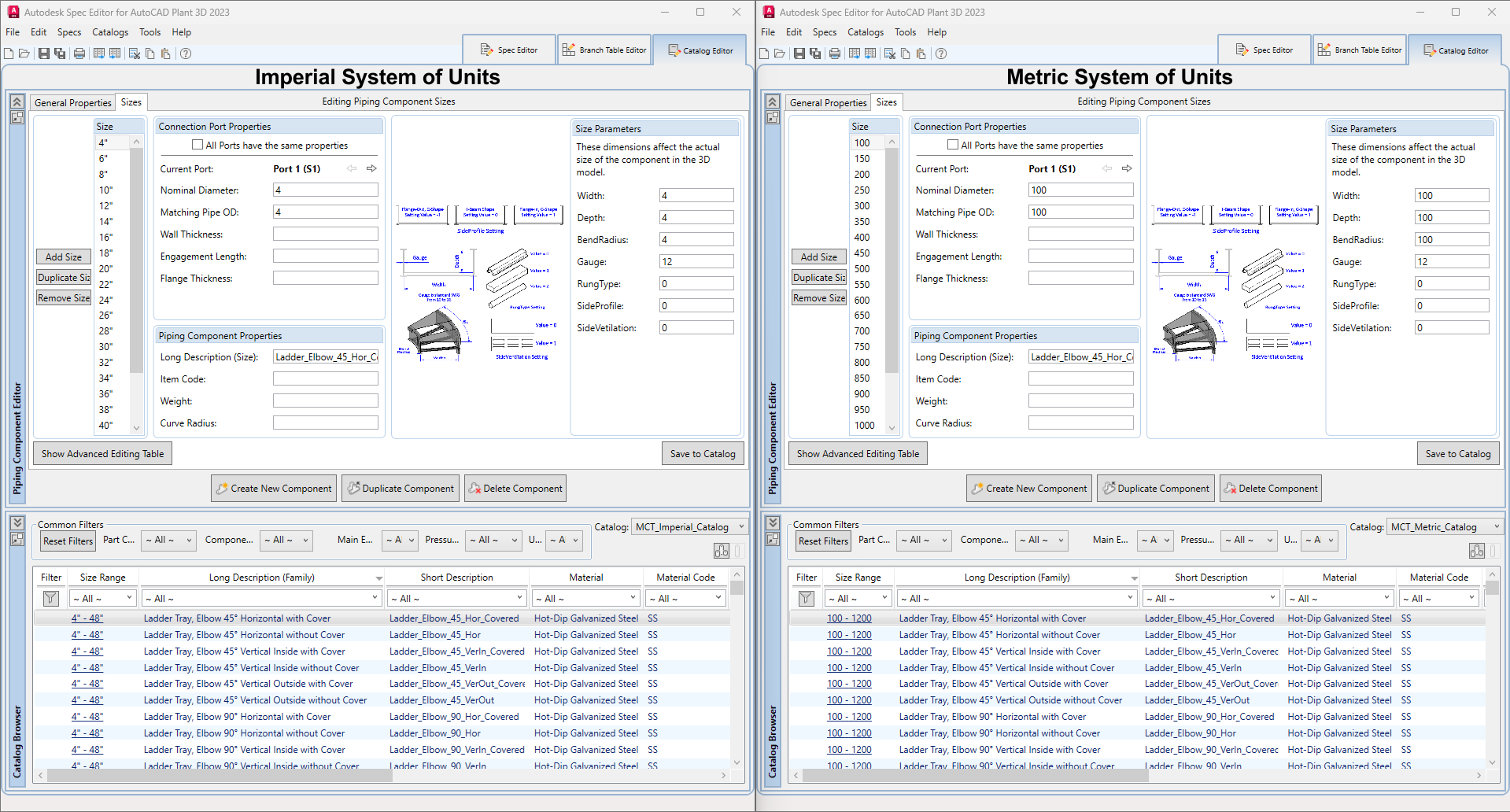The height and width of the screenshot is (812, 1510).
Task: Click the Width input field in Metric Size Parameters
Action: [1451, 196]
